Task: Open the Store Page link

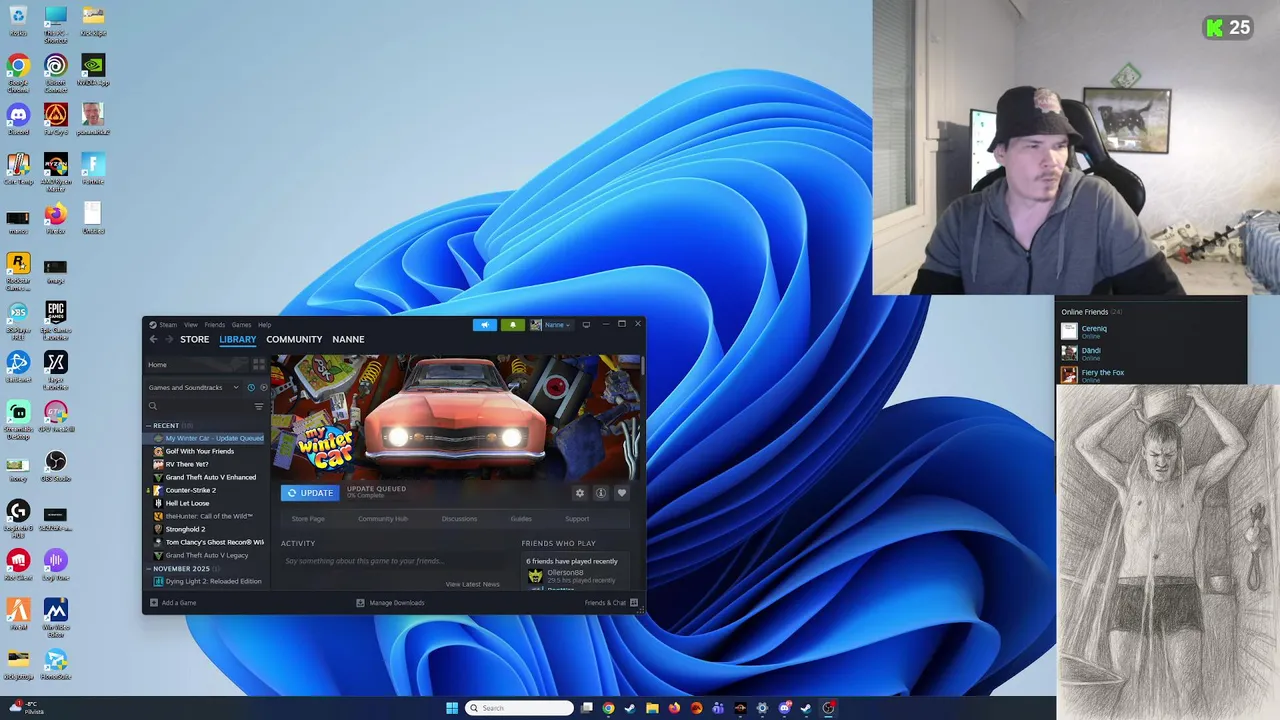Action: 308,519
